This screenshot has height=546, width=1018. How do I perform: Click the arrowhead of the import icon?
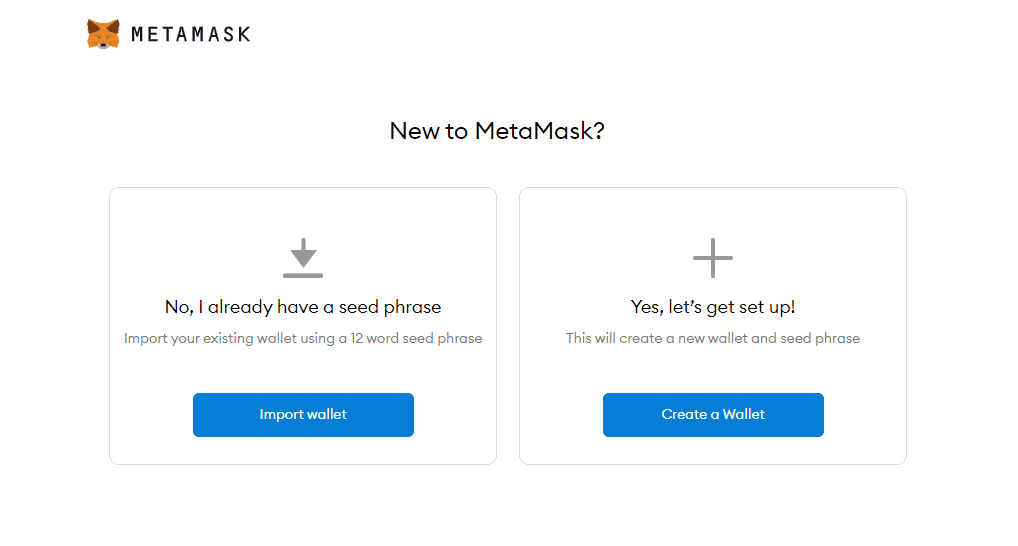[x=303, y=259]
